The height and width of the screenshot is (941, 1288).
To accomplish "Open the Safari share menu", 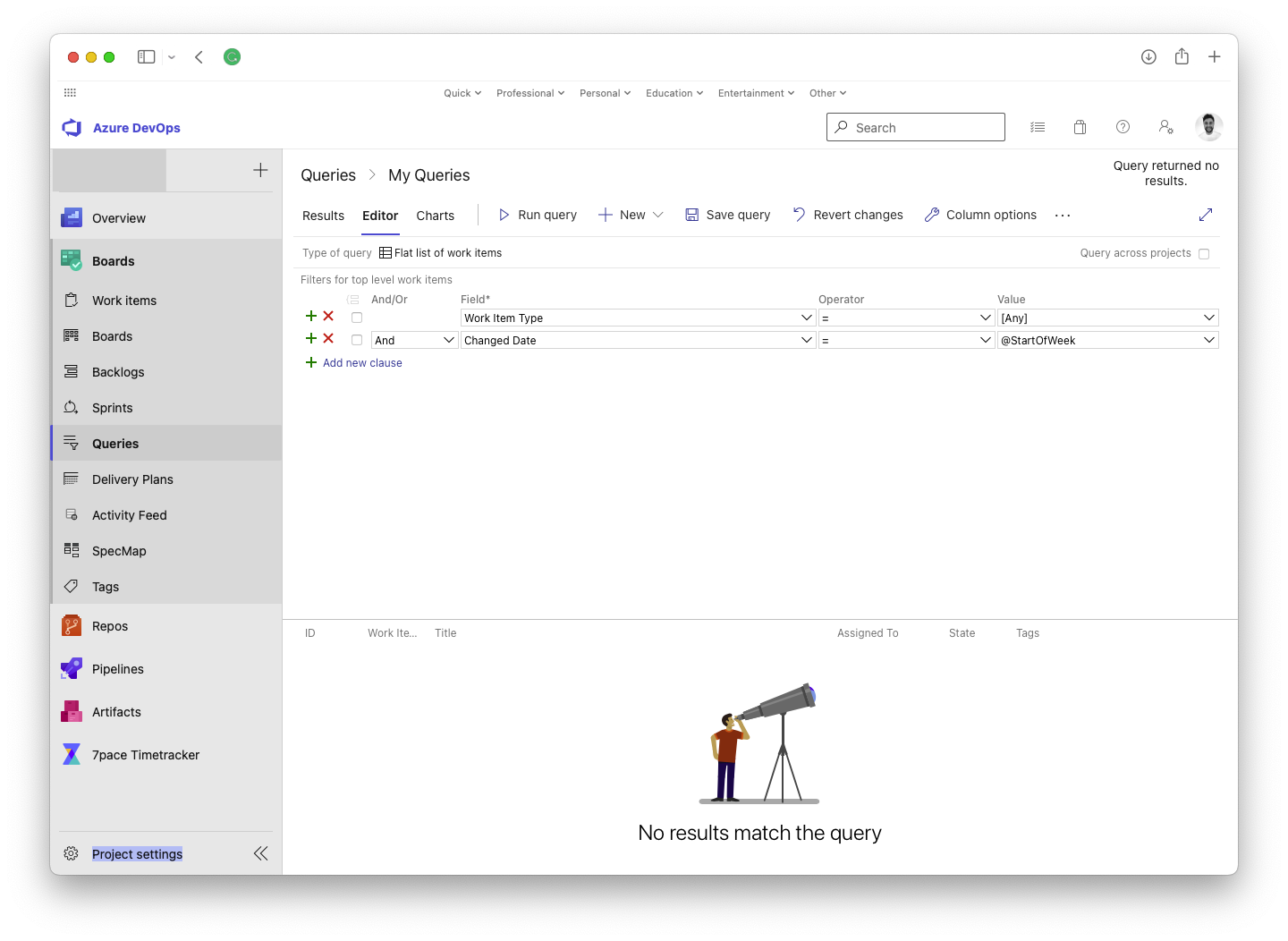I will click(x=1182, y=56).
